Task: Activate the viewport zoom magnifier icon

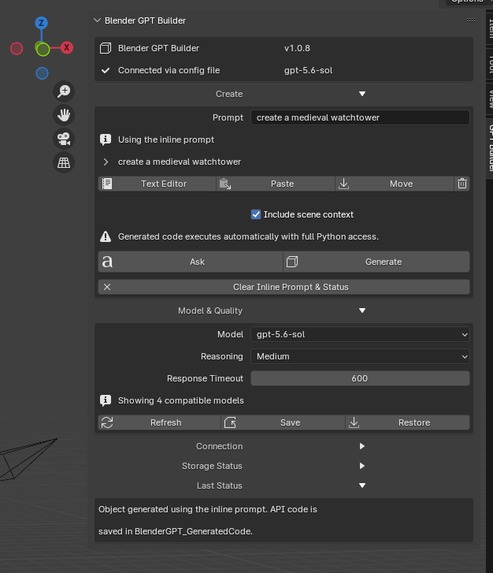Action: 64,91
